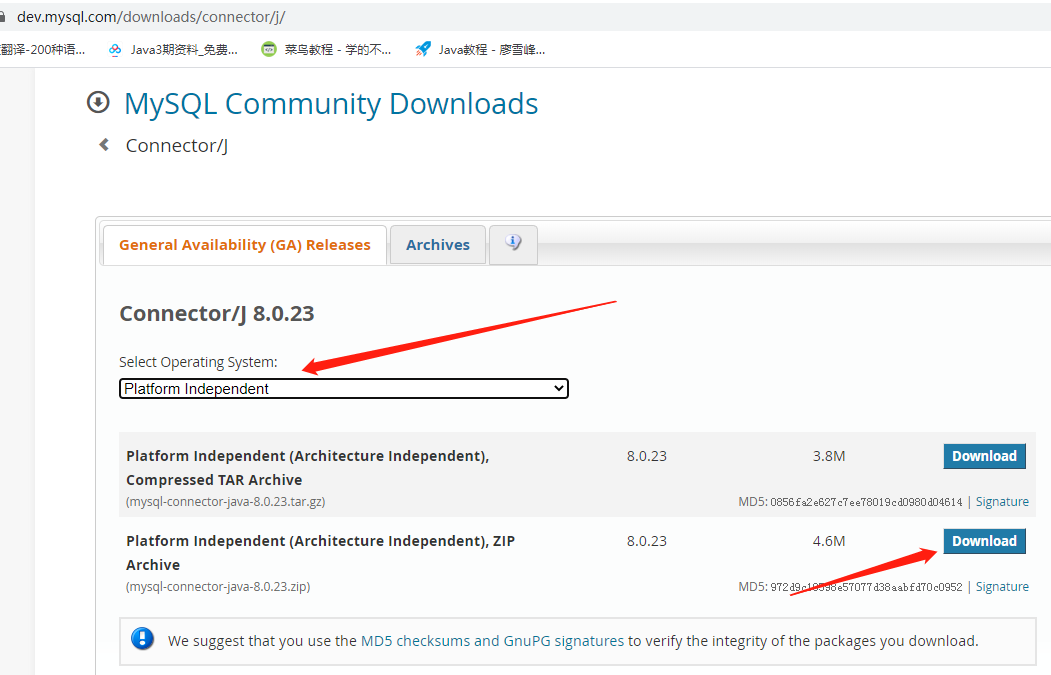Click the address bar URL
Viewport: 1051px width, 675px height.
pyautogui.click(x=151, y=17)
